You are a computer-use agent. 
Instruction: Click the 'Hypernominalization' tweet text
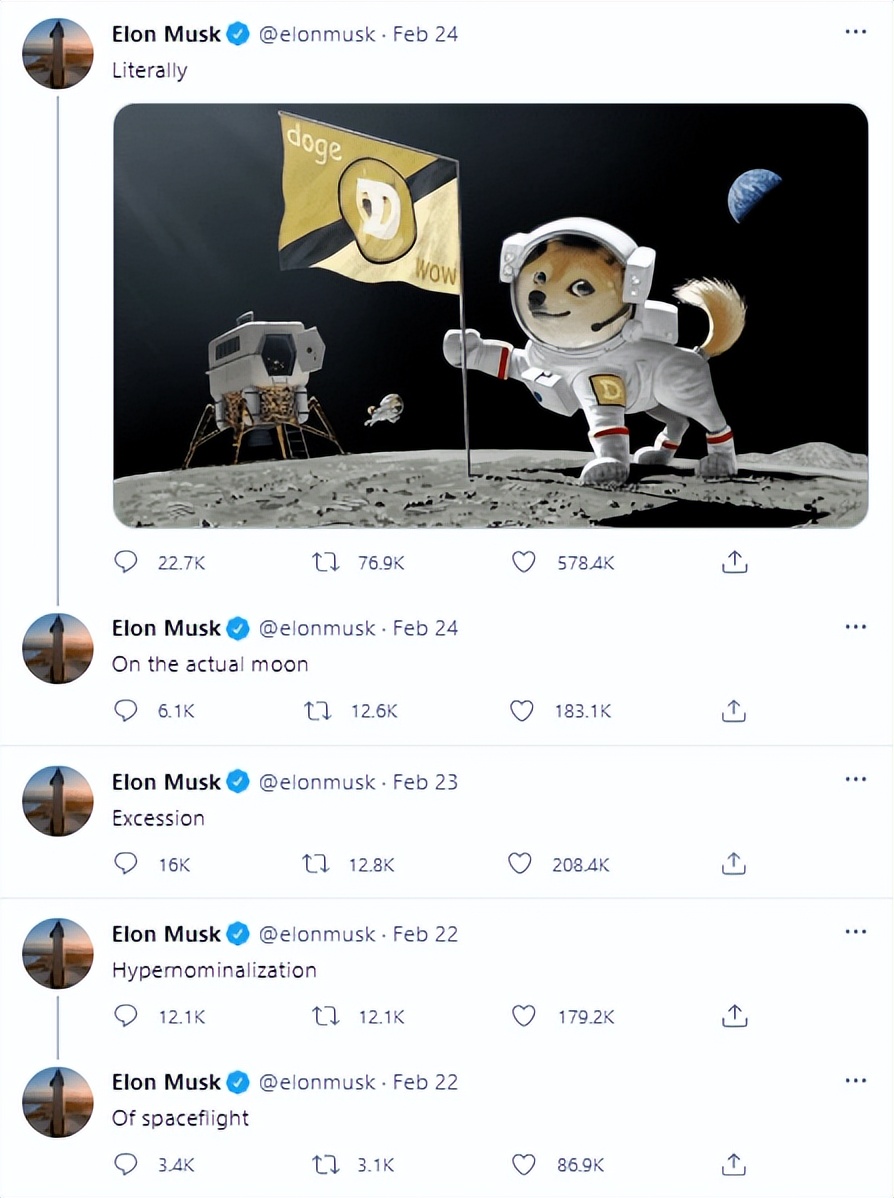click(214, 970)
